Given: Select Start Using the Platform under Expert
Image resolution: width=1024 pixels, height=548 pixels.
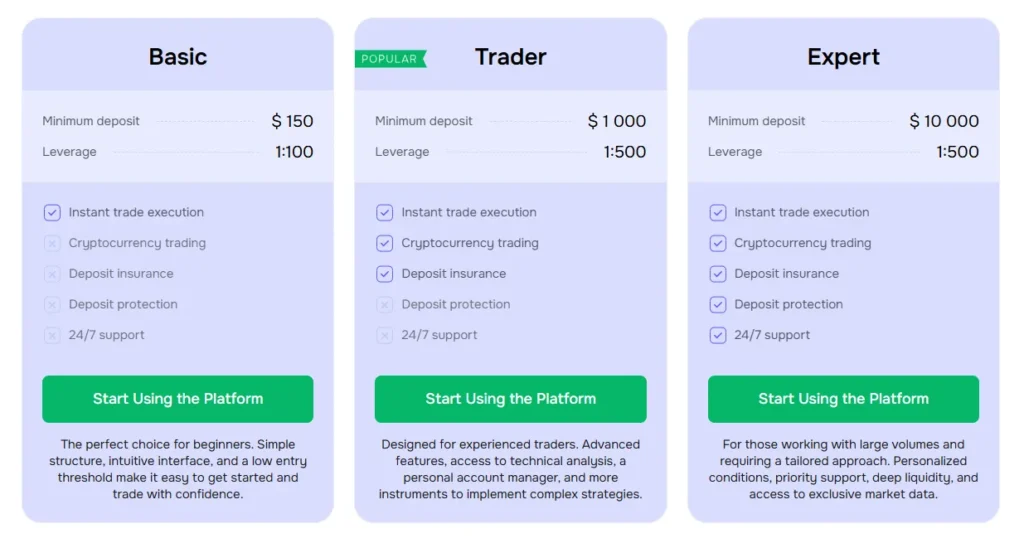Looking at the screenshot, I should (x=843, y=399).
